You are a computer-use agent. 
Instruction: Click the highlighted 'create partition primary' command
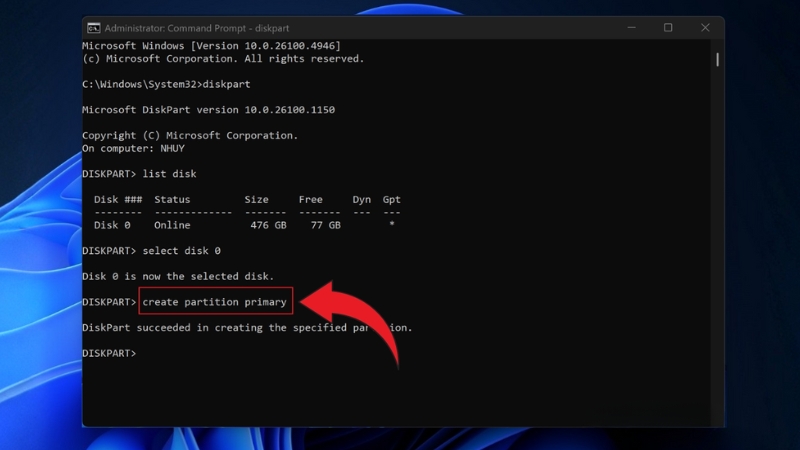[x=215, y=301]
